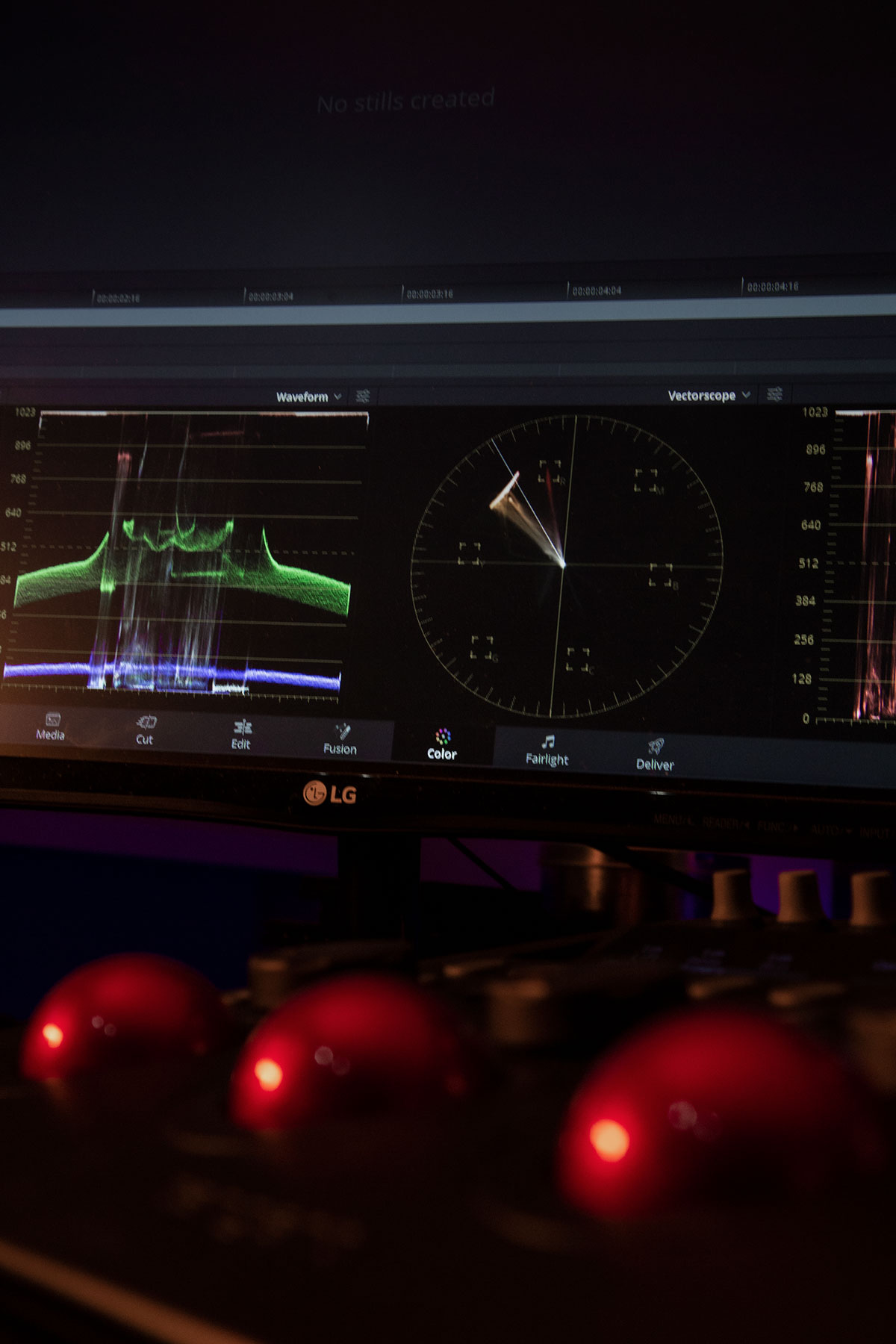Open the Fairlight audio page
The height and width of the screenshot is (1344, 896).
click(x=547, y=750)
